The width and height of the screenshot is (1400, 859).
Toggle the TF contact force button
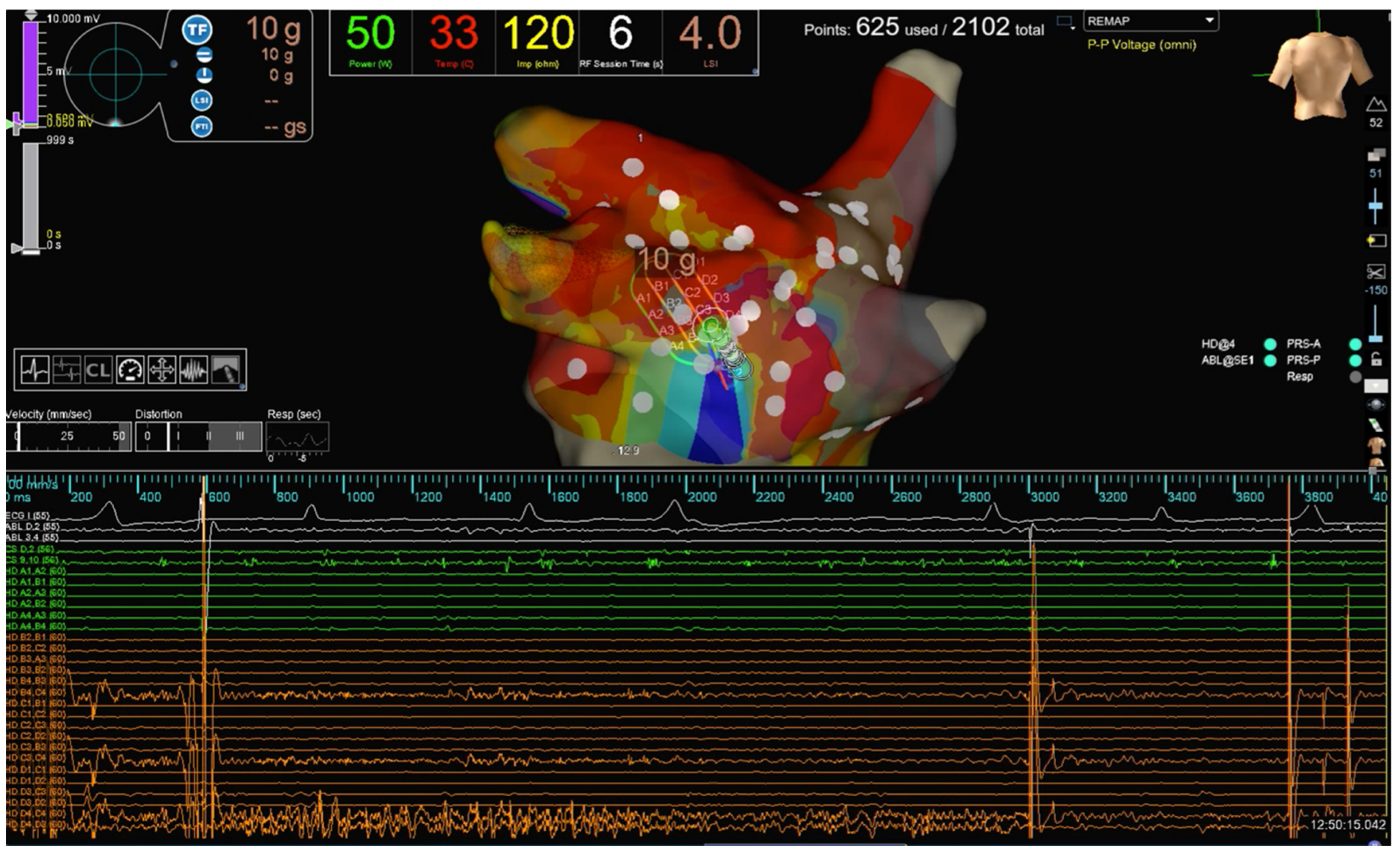click(x=197, y=29)
